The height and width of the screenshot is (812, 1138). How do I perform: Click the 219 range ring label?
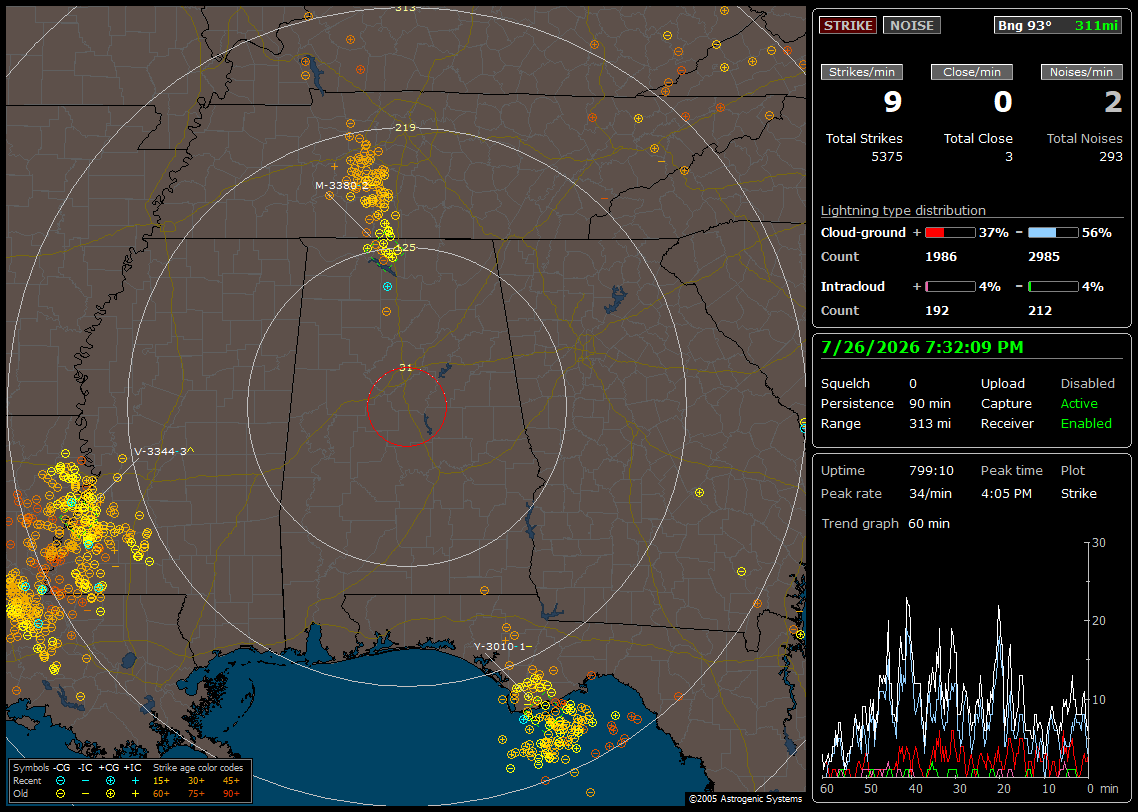pos(405,128)
